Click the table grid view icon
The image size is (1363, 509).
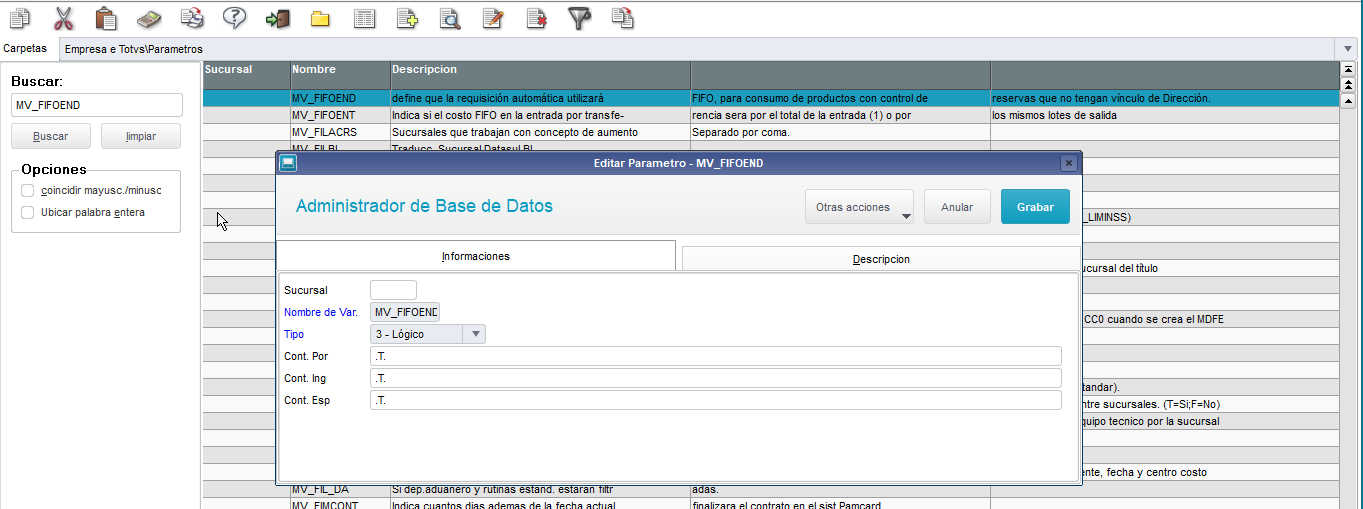(x=364, y=18)
